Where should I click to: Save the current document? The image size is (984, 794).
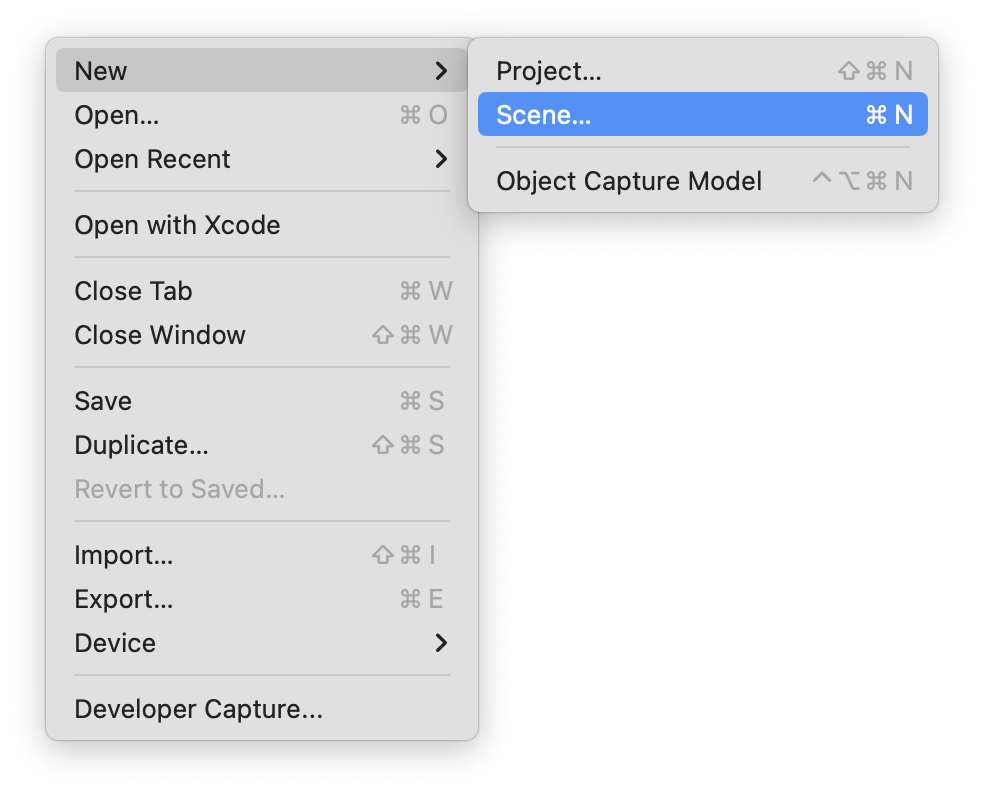(103, 401)
